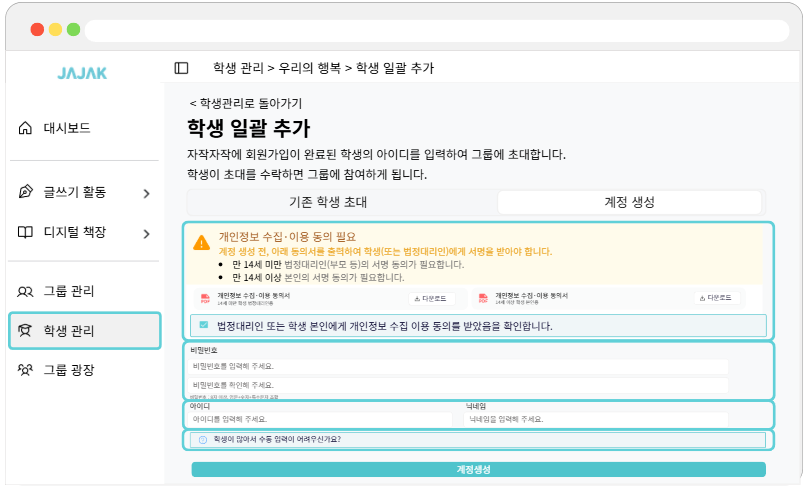Click the browser address bar
The height and width of the screenshot is (488, 807).
tap(436, 30)
